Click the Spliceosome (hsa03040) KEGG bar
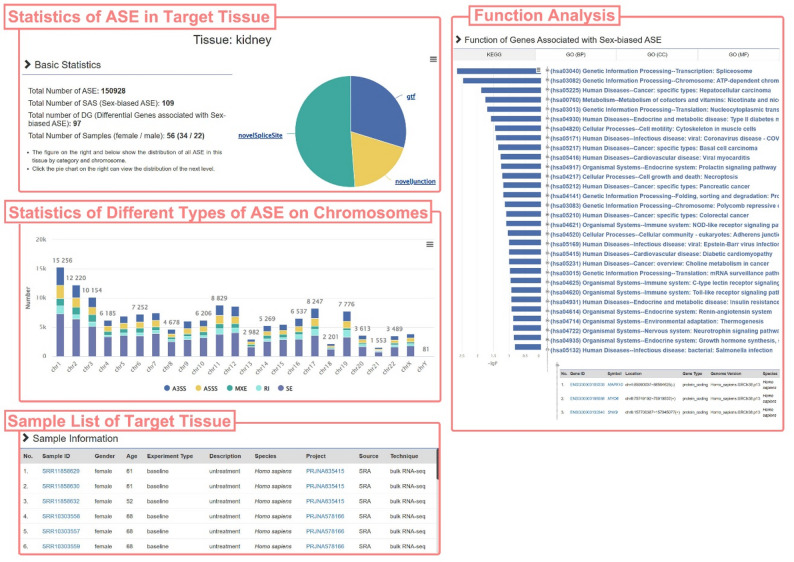This screenshot has height=562, width=794. 499,71
